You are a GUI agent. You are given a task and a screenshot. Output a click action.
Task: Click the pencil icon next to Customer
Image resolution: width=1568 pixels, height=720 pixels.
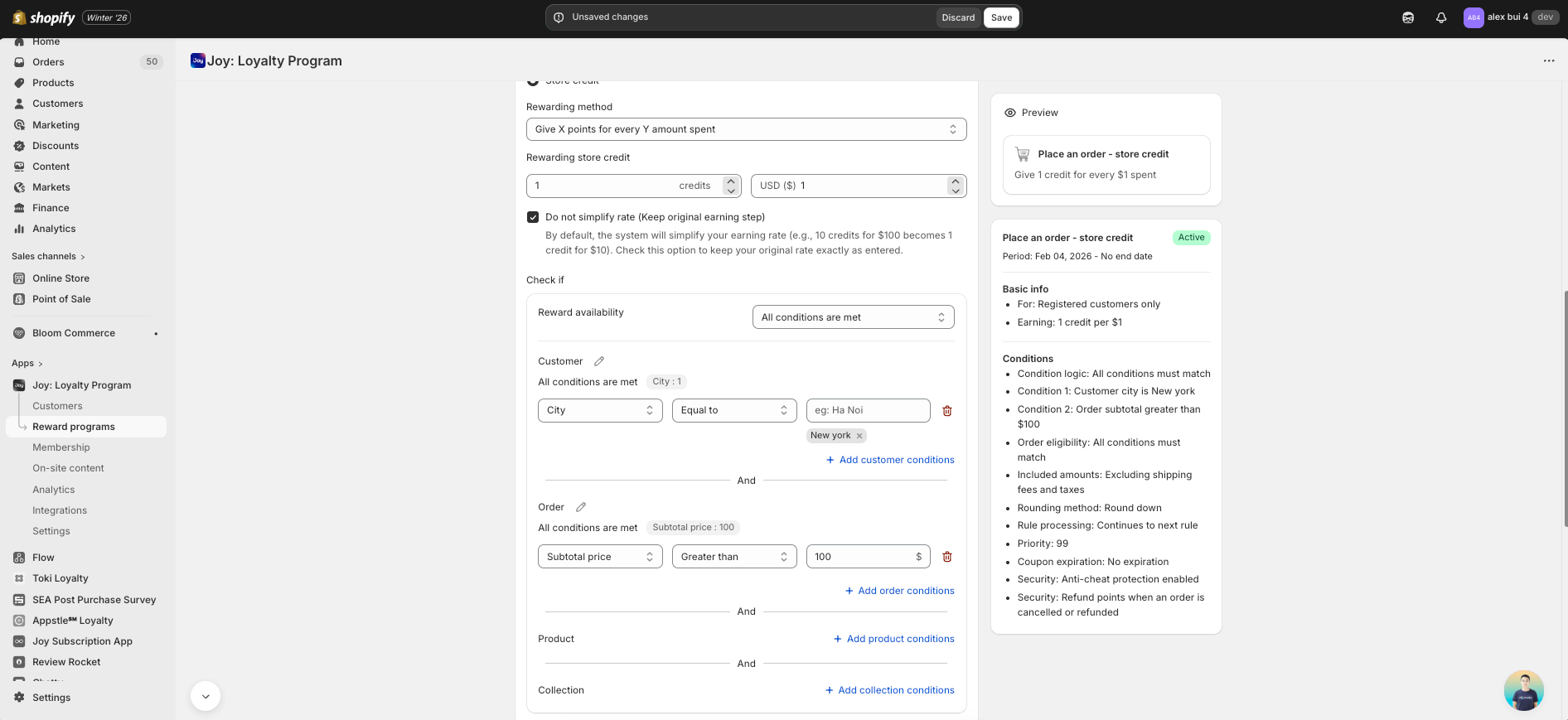599,361
